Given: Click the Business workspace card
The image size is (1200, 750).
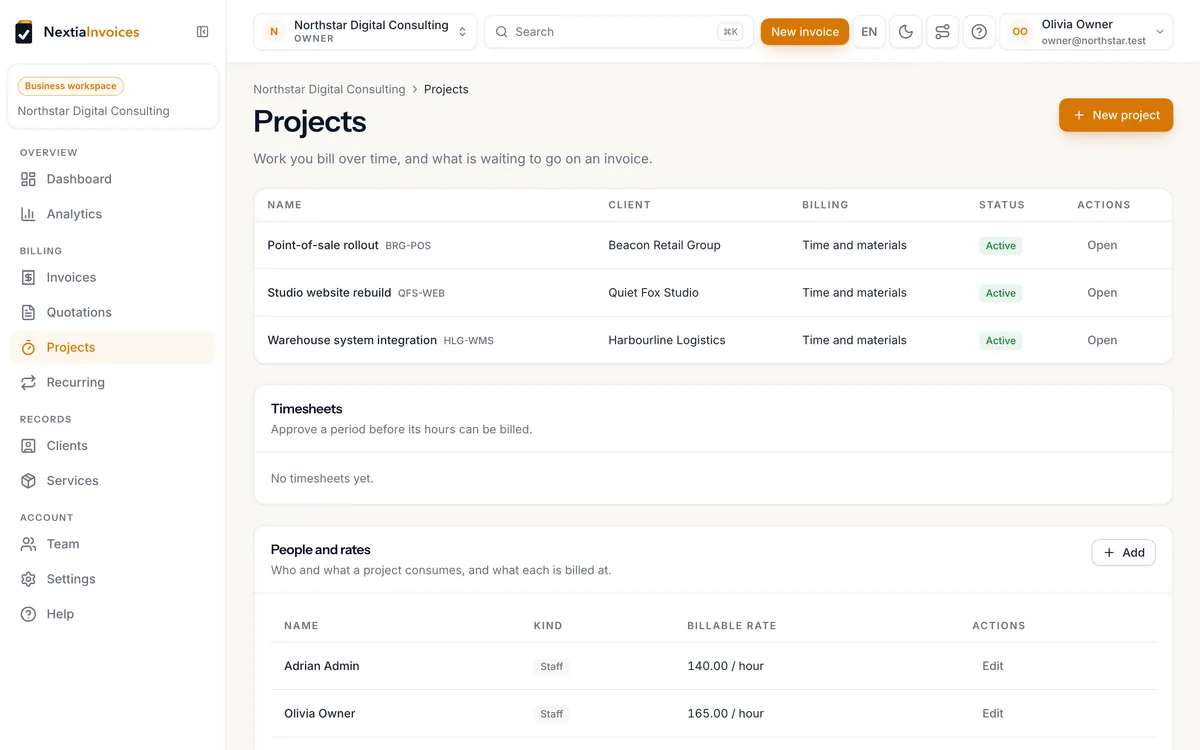Looking at the screenshot, I should coord(113,97).
